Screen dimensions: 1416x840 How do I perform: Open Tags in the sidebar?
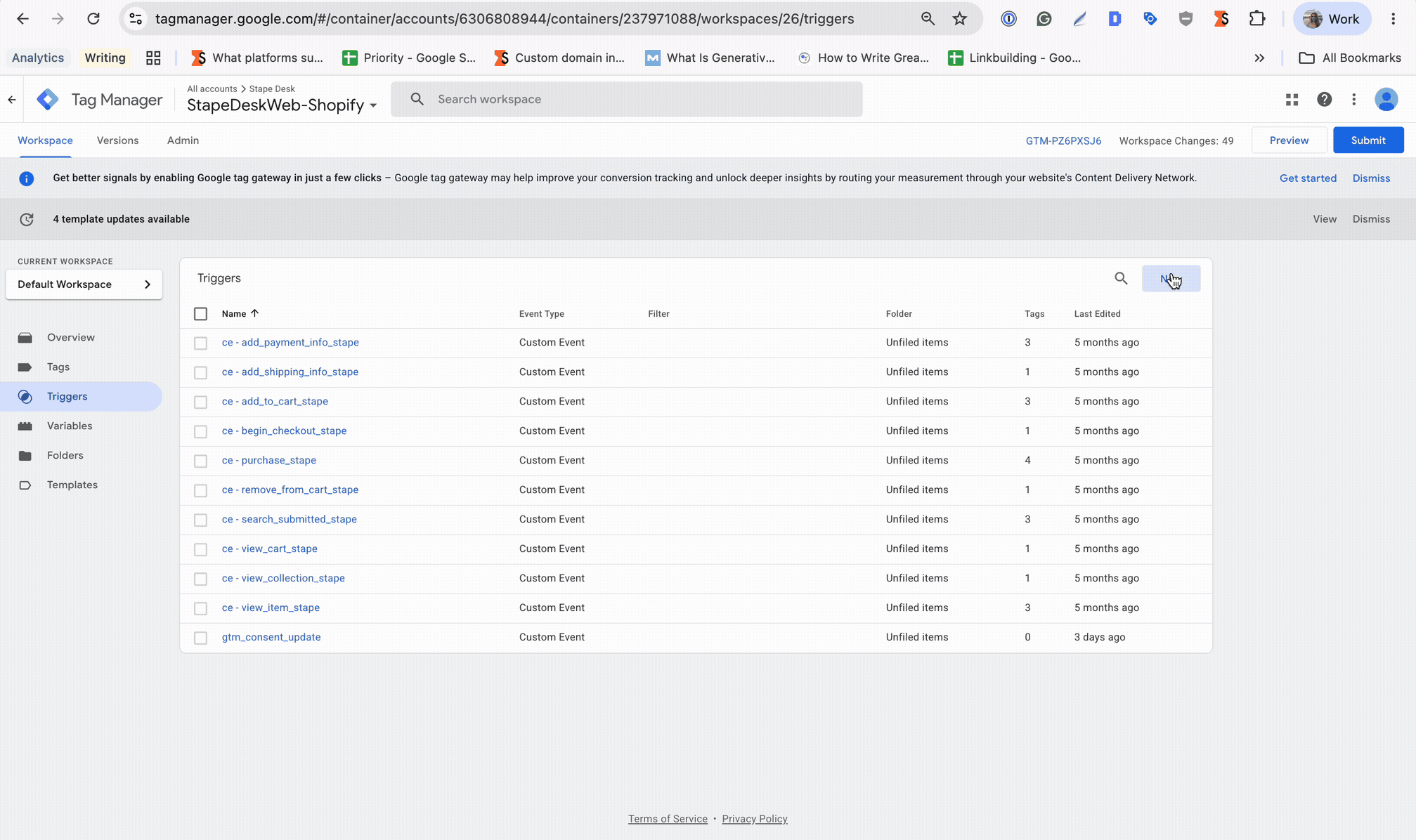pyautogui.click(x=58, y=367)
